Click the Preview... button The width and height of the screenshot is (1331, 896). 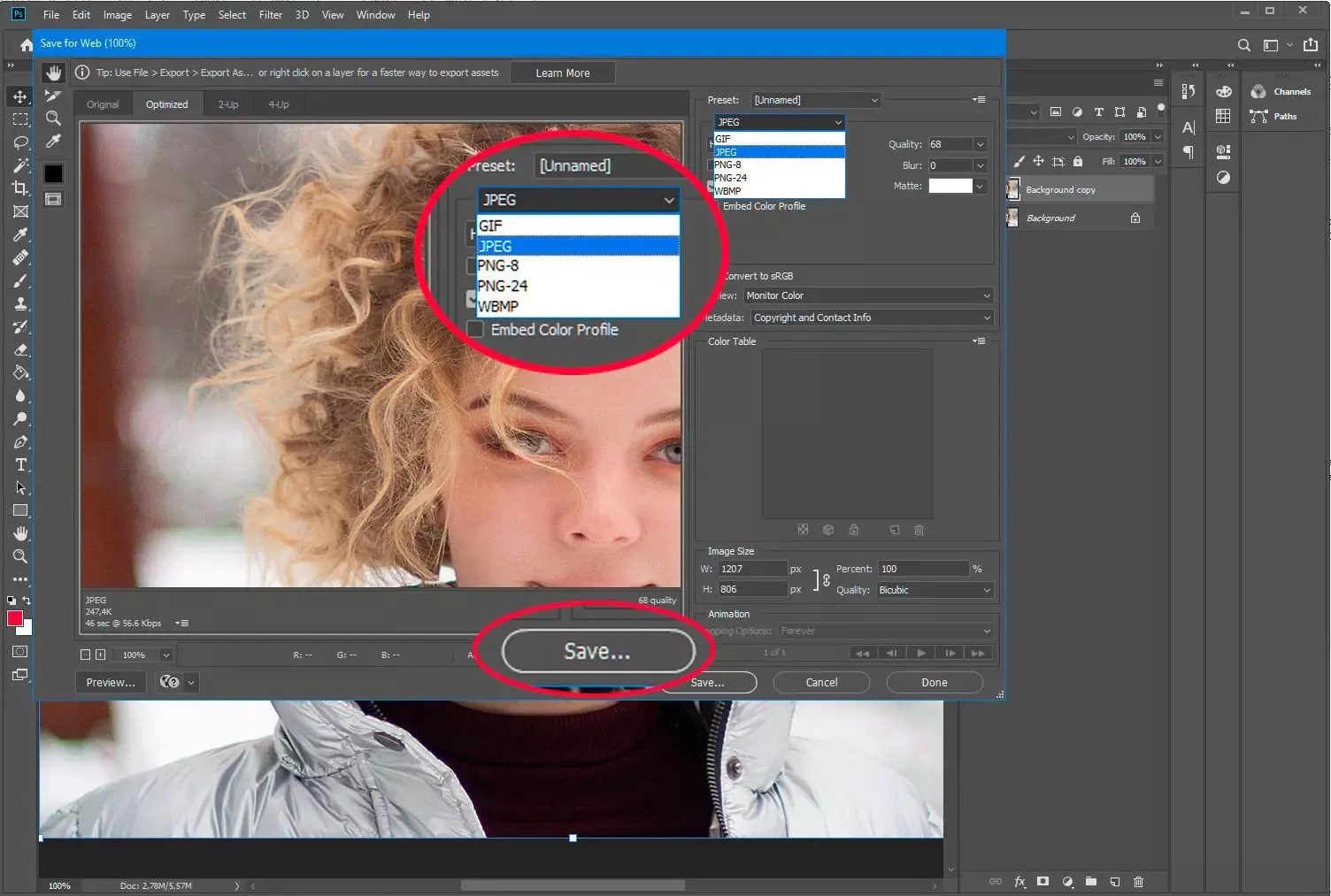click(110, 682)
